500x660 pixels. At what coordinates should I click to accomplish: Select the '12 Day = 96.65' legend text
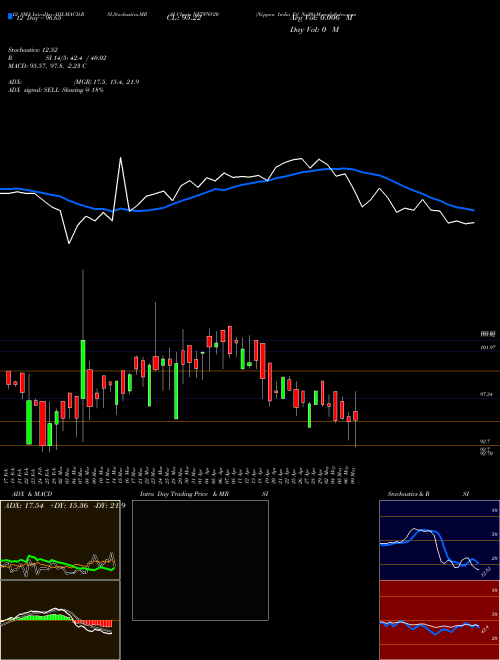[39, 18]
